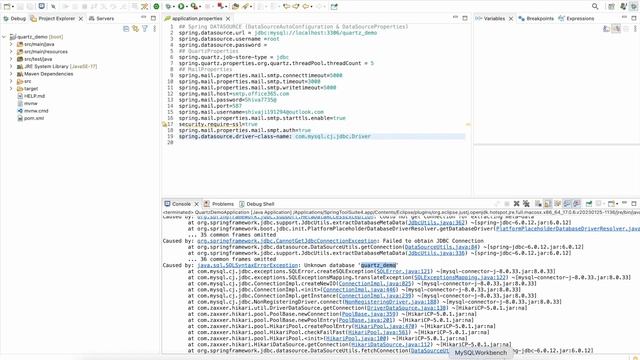
Task: Select the Servers tab
Action: [x=101, y=18]
